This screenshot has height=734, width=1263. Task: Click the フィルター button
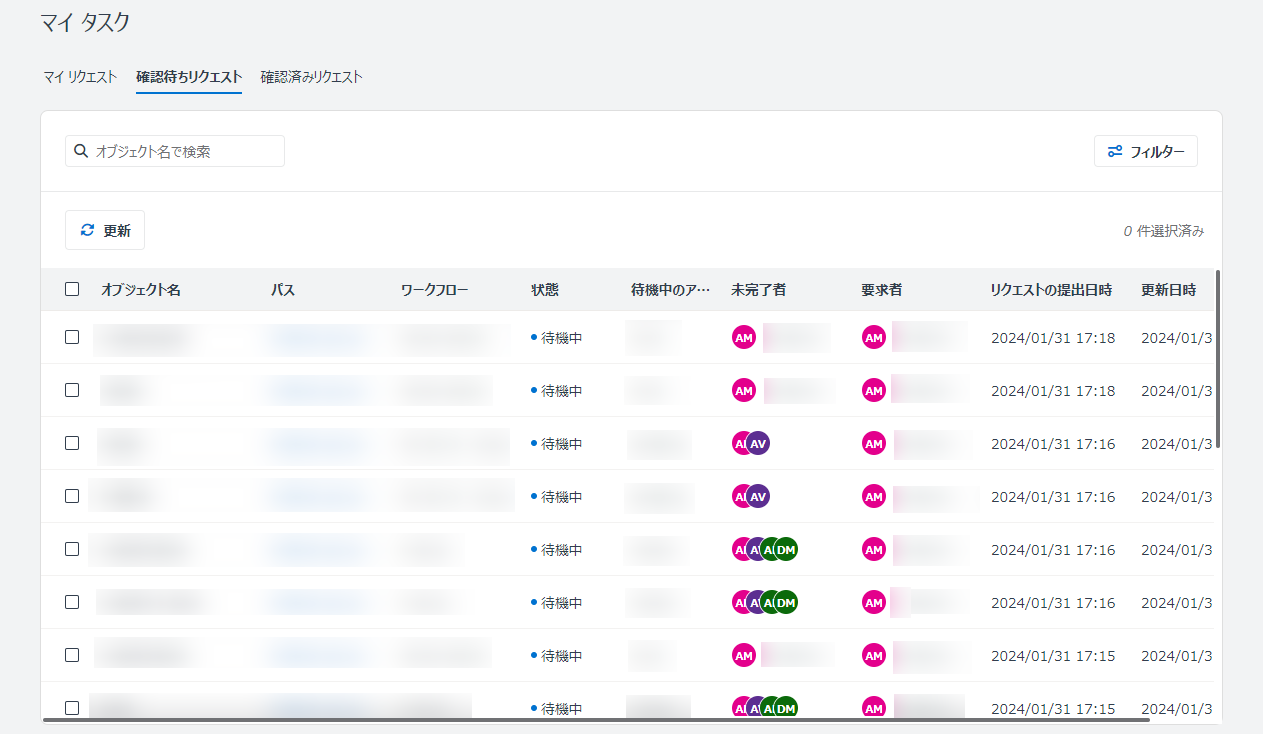(1146, 152)
